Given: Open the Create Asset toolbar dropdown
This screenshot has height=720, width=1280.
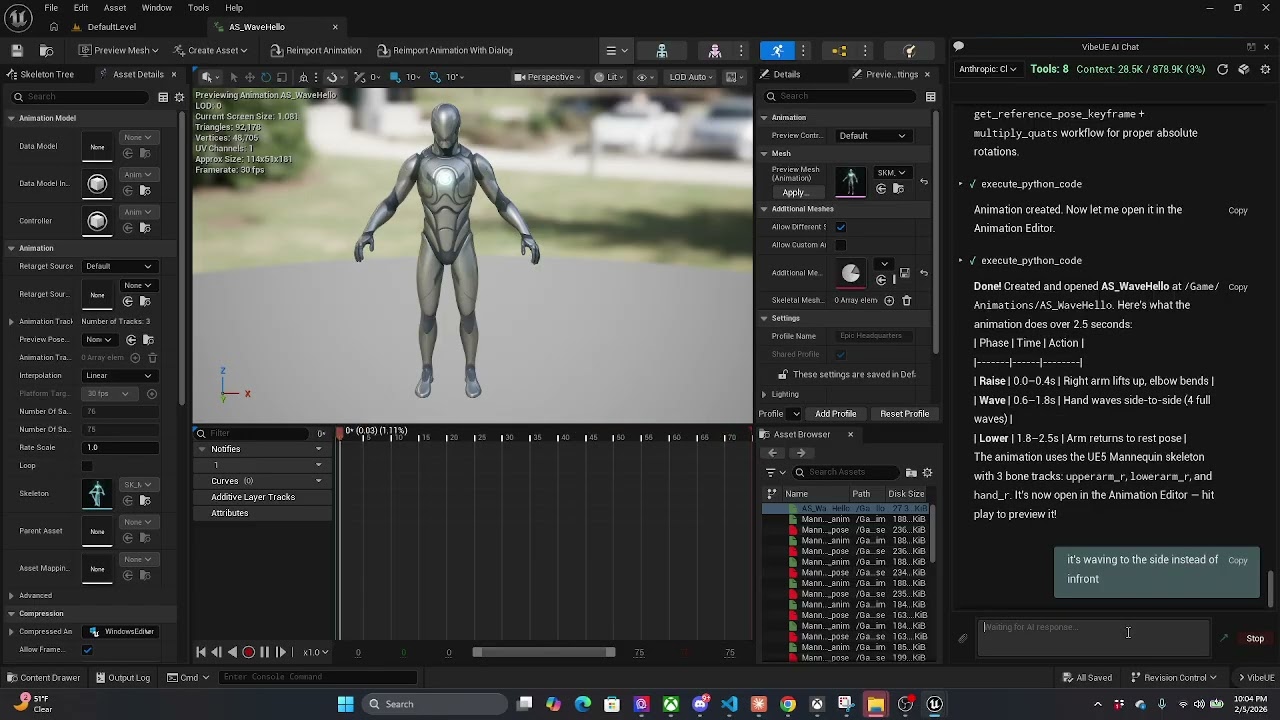Looking at the screenshot, I should coord(211,50).
